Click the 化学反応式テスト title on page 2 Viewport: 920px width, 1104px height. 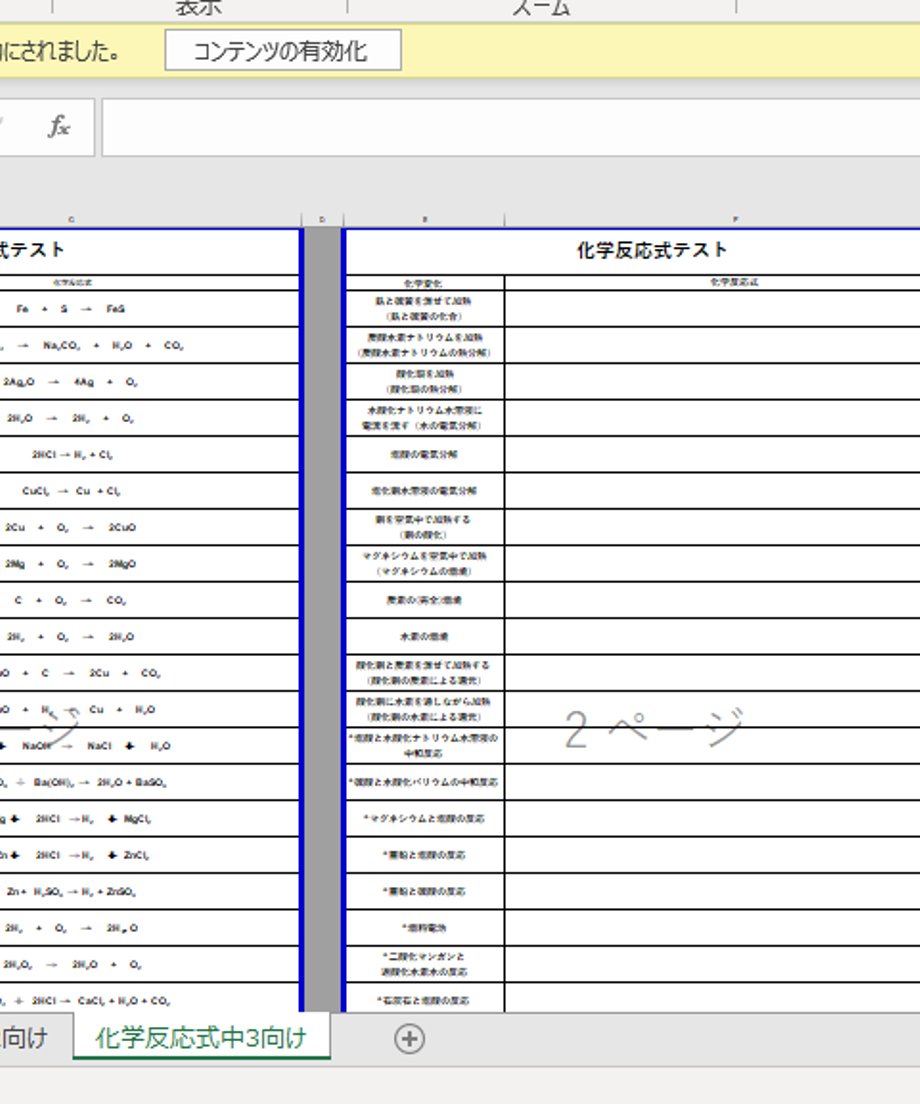(x=652, y=250)
